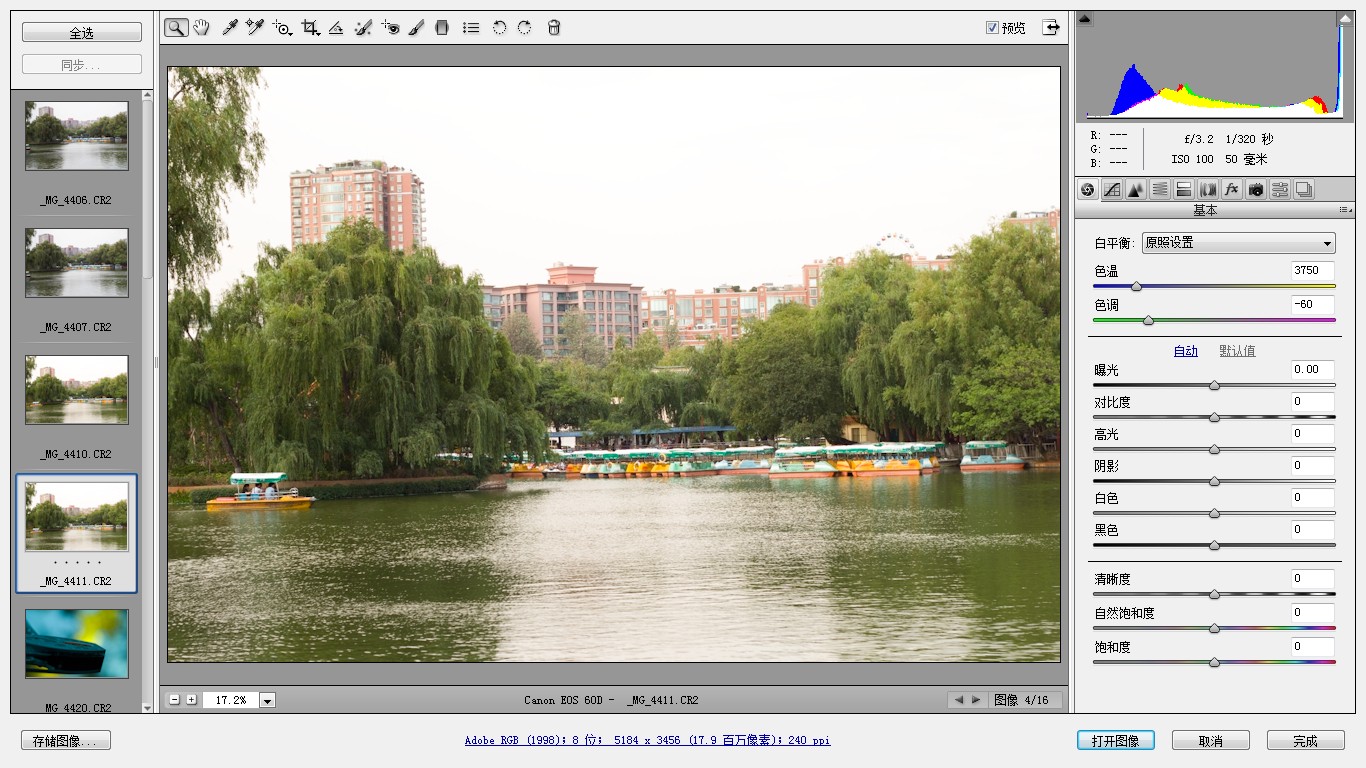Rotate image 90° counterclockwise
The width and height of the screenshot is (1366, 768).
tap(500, 28)
